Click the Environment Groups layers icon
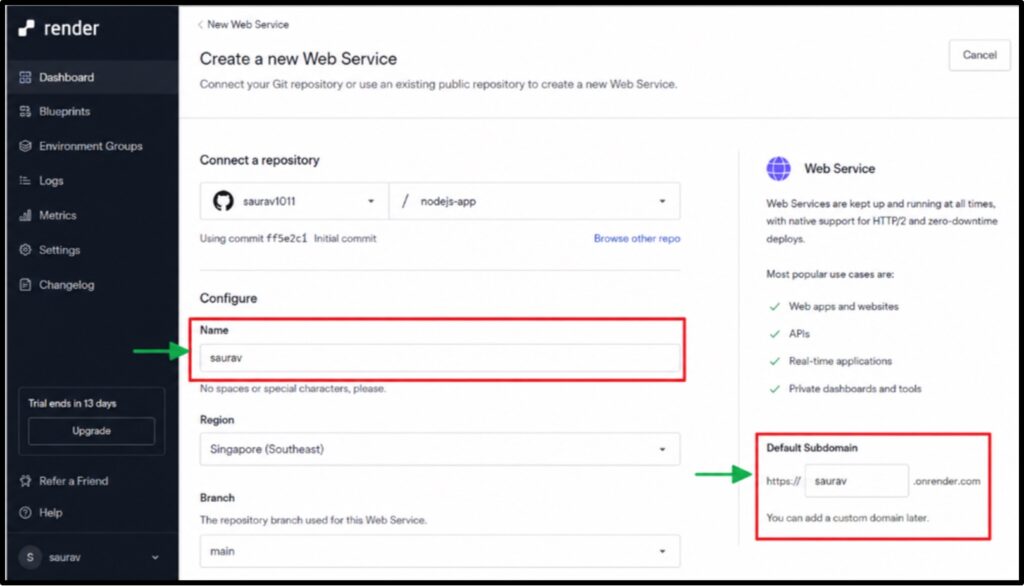Image resolution: width=1024 pixels, height=586 pixels. (25, 146)
